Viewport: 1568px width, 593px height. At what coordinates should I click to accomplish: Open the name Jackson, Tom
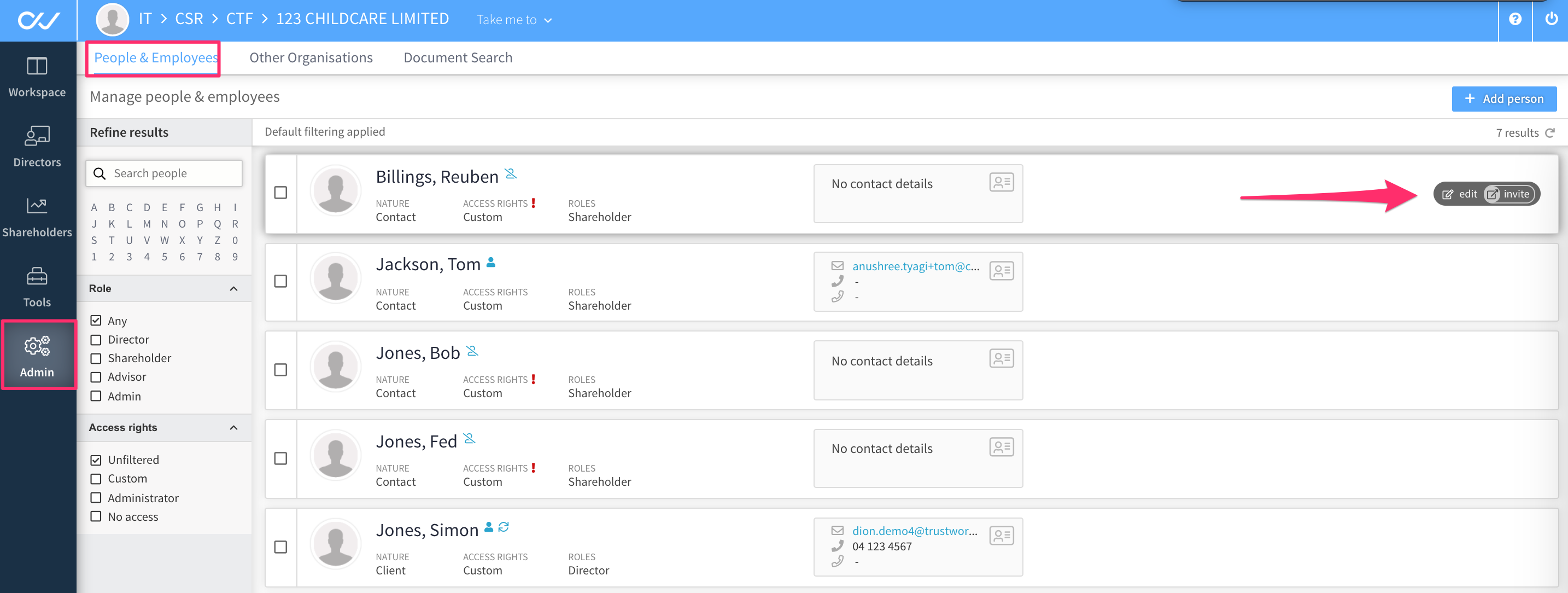[428, 264]
